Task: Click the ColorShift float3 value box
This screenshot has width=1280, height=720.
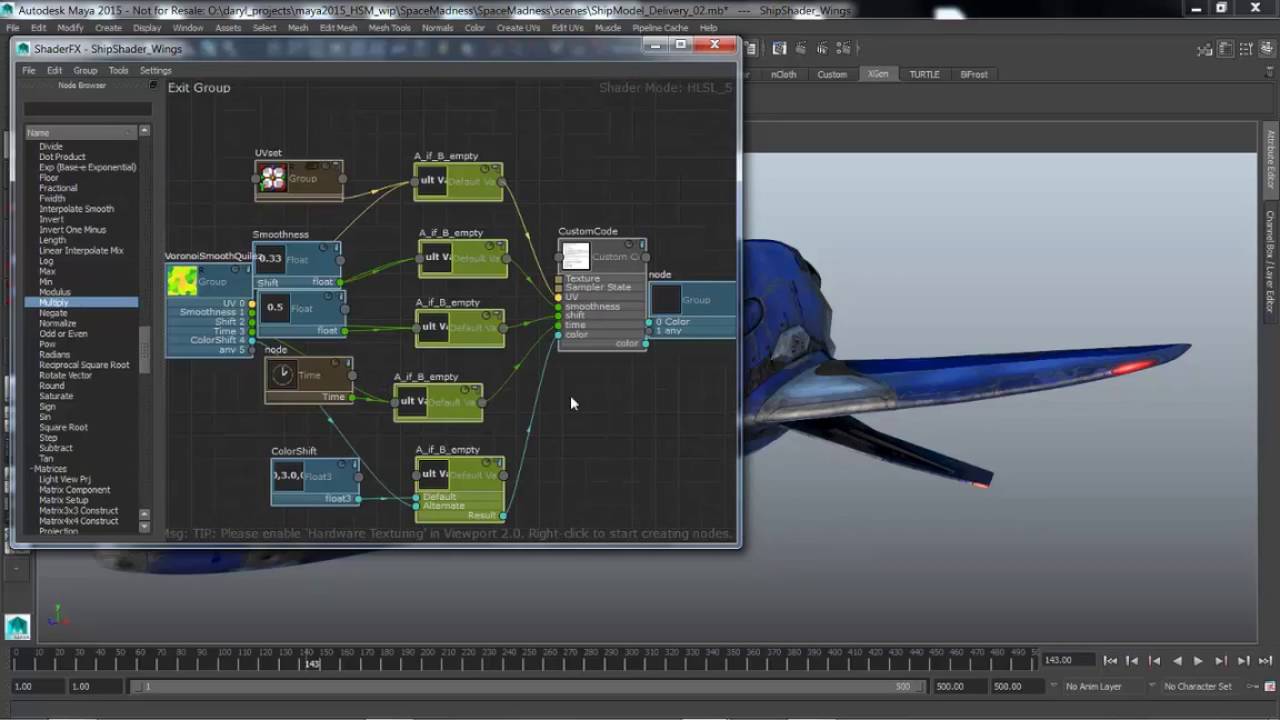Action: pos(289,475)
